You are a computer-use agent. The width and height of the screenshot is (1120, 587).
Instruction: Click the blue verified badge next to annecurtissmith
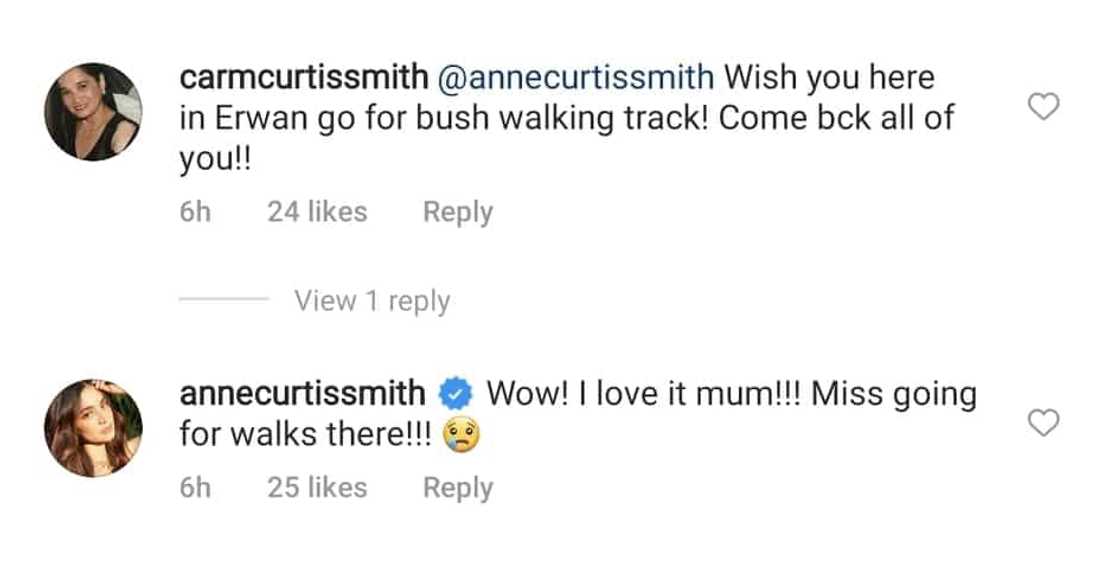(456, 392)
